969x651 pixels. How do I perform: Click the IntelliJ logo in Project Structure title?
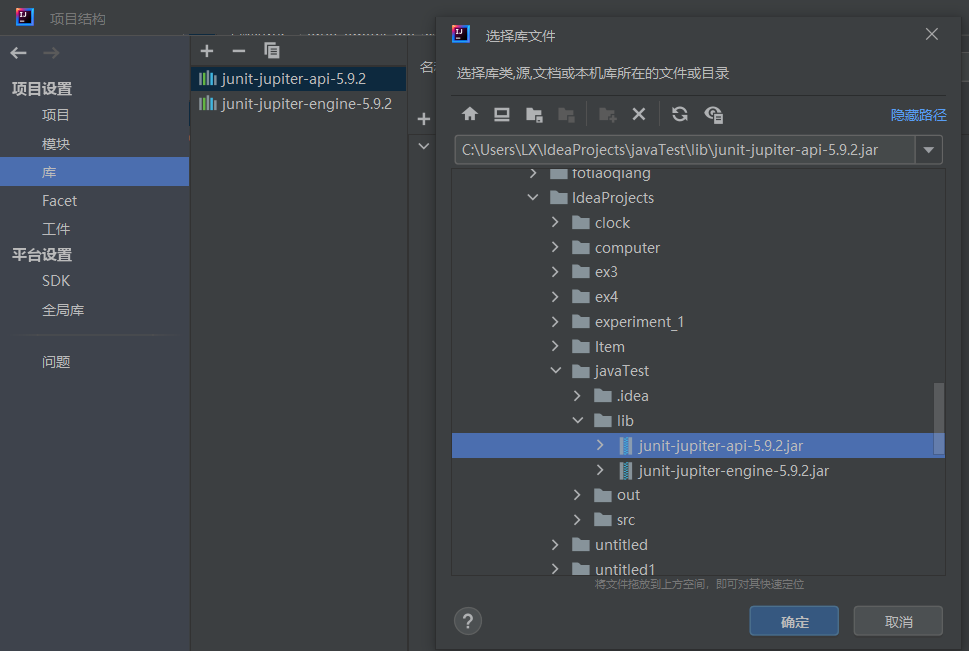click(25, 17)
